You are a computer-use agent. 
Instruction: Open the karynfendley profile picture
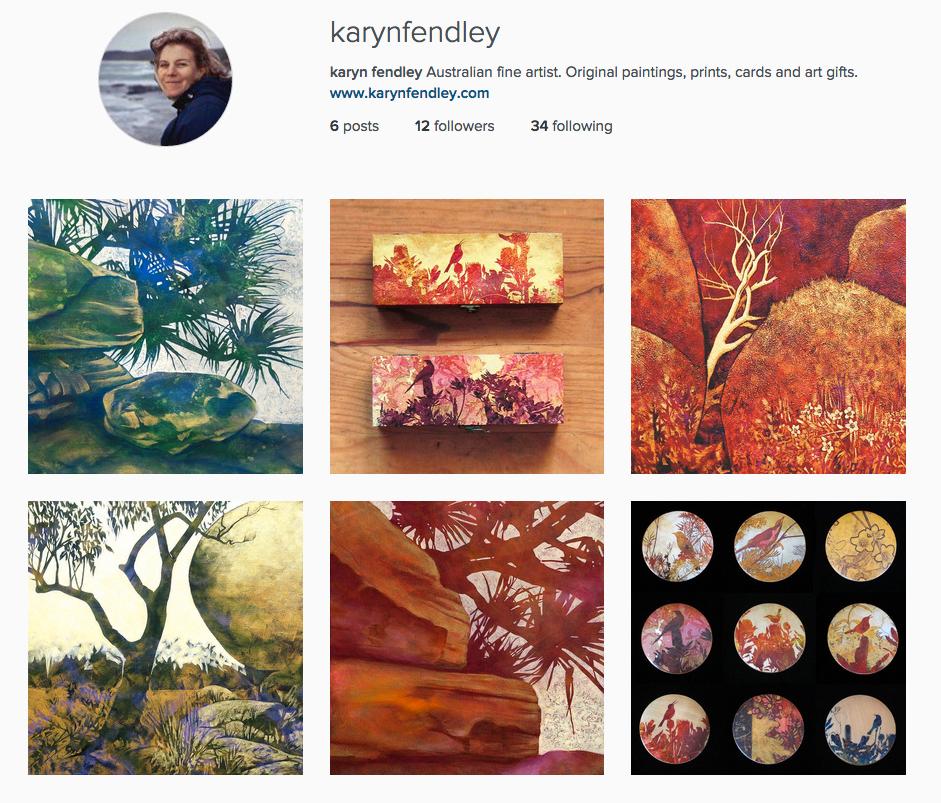pos(165,79)
